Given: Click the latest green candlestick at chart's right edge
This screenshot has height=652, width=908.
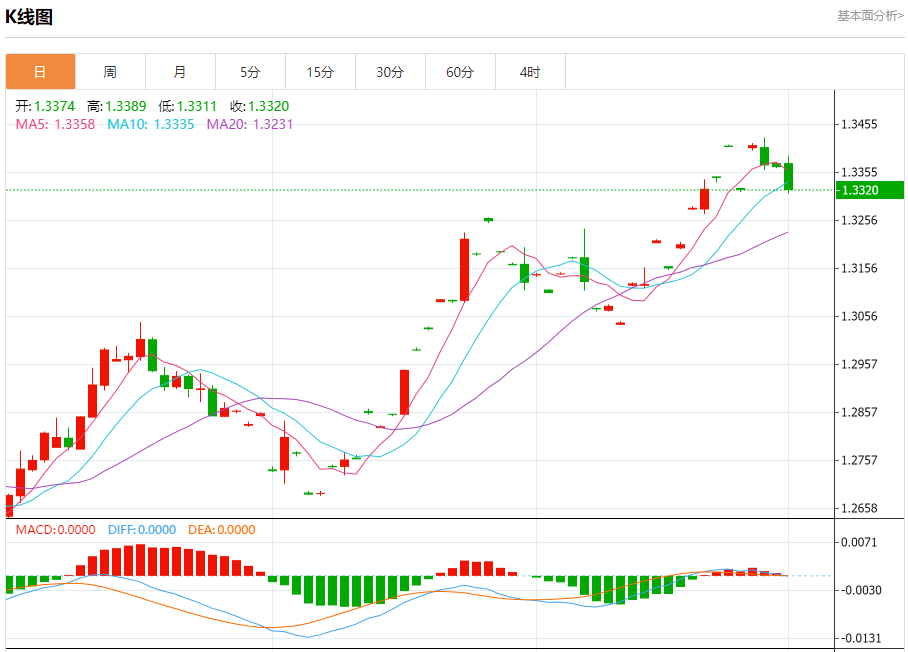Looking at the screenshot, I should pyautogui.click(x=789, y=176).
